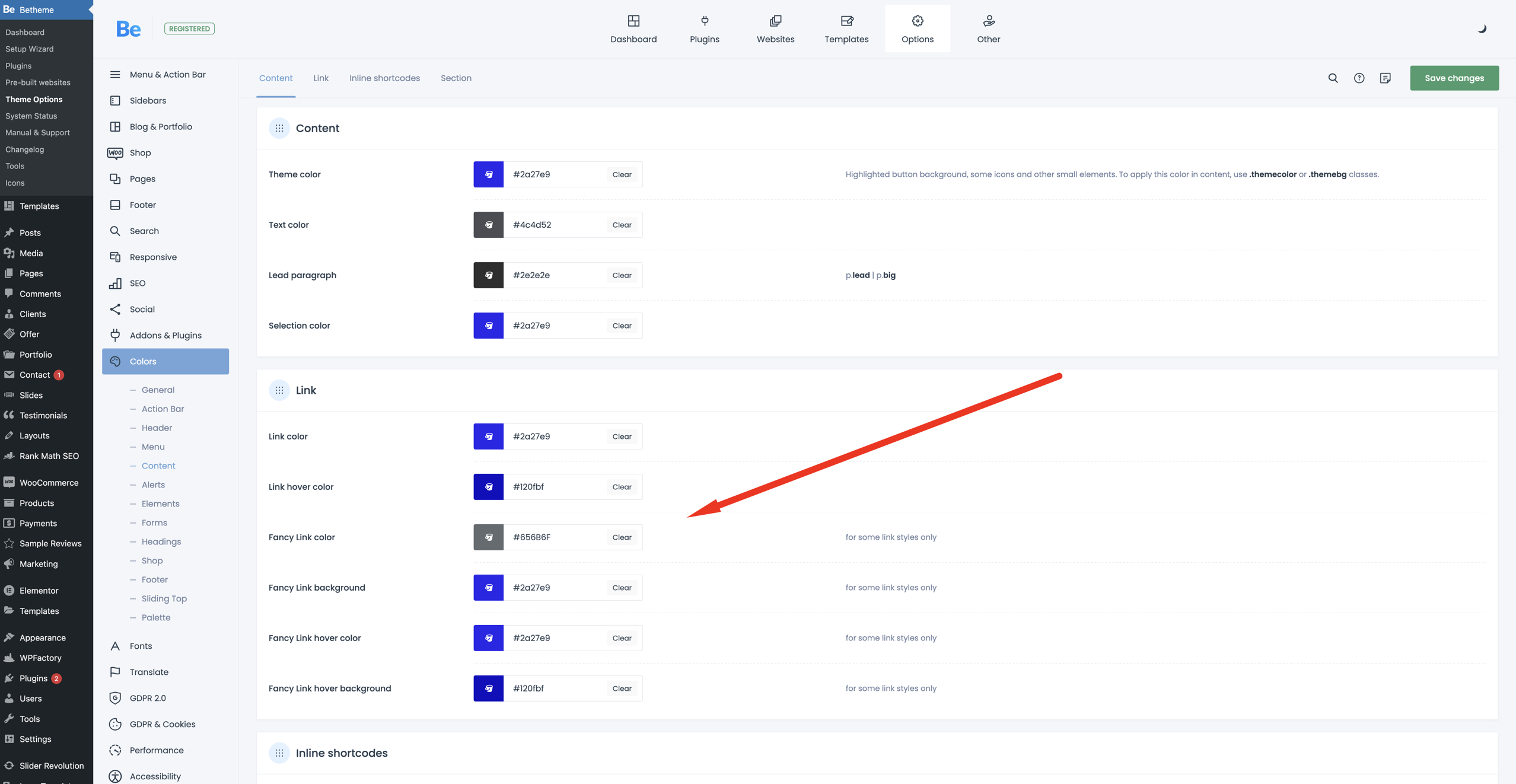
Task: Click the Be logo
Action: 128,28
